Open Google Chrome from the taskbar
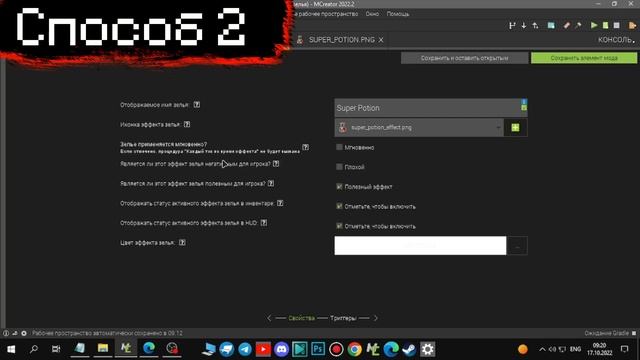The height and width of the screenshot is (360, 640). click(355, 349)
